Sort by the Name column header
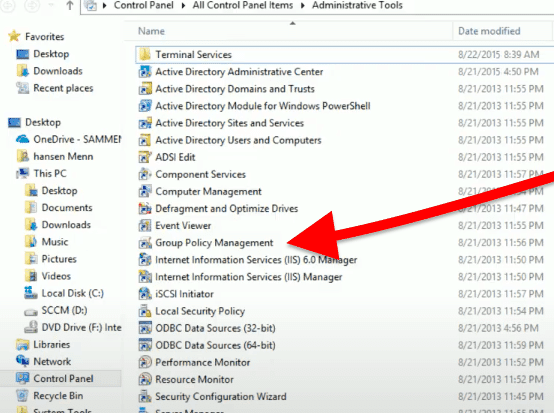554x413 pixels. 151,31
